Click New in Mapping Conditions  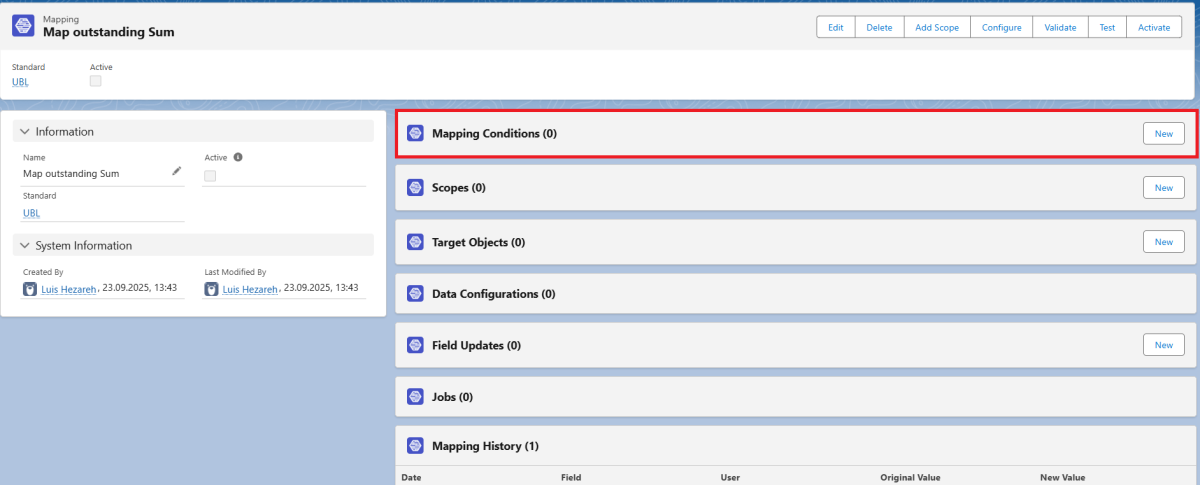[1163, 134]
